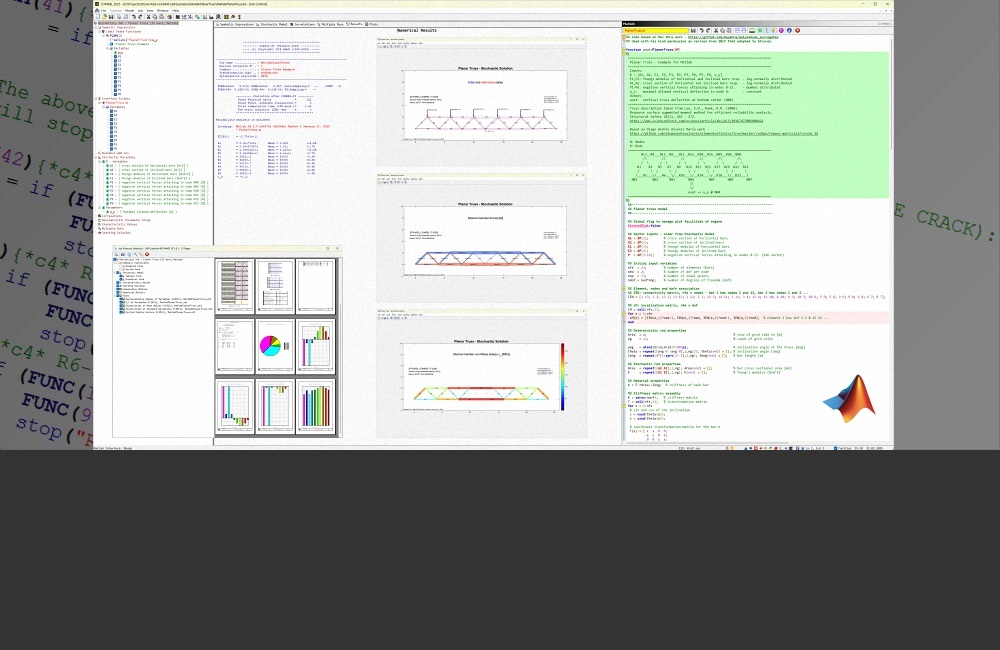
Task: Click the yellow PlanarTruss name field
Action: point(656,31)
